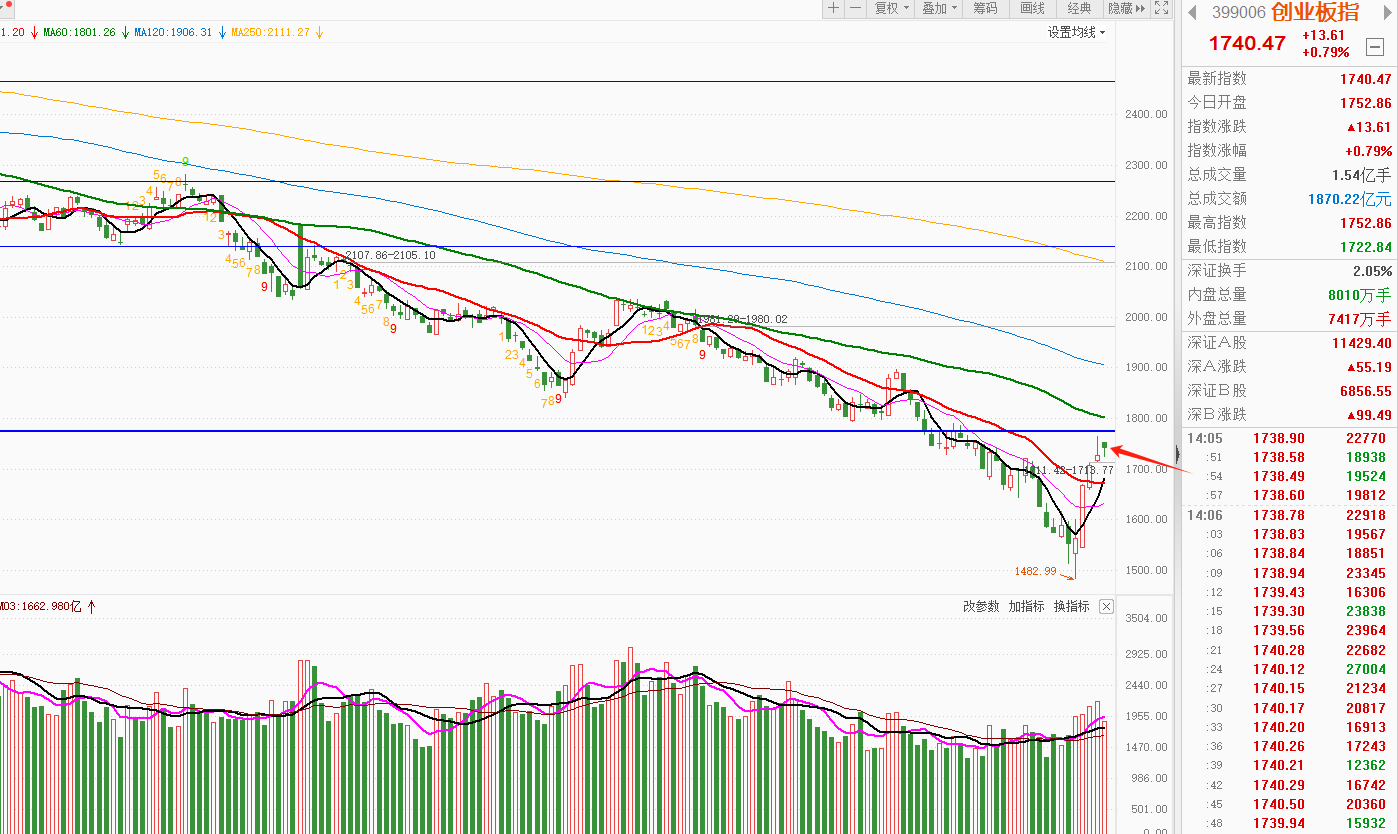Toggle 画线 drawing line mode
This screenshot has width=1398, height=834.
[1032, 9]
